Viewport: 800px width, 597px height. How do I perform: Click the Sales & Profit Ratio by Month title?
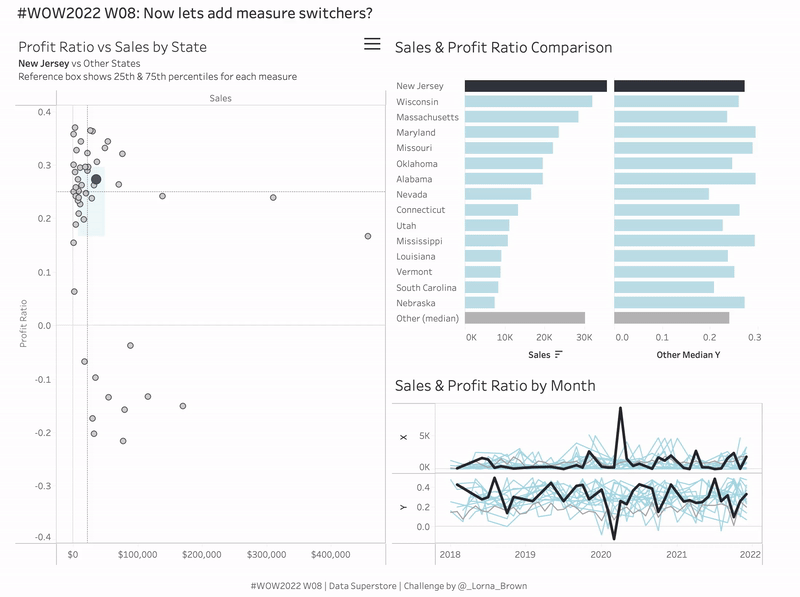tap(495, 386)
